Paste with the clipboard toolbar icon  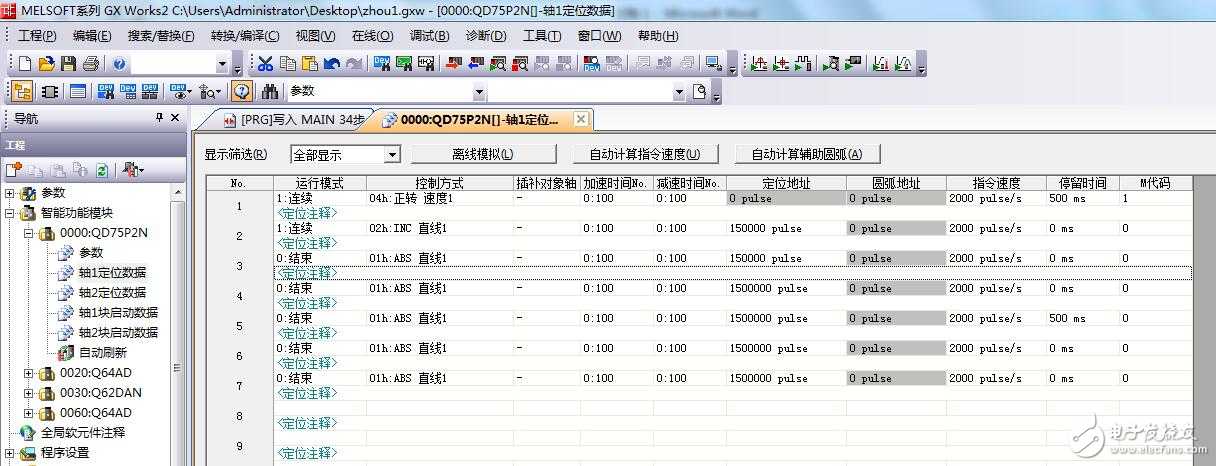[x=310, y=63]
